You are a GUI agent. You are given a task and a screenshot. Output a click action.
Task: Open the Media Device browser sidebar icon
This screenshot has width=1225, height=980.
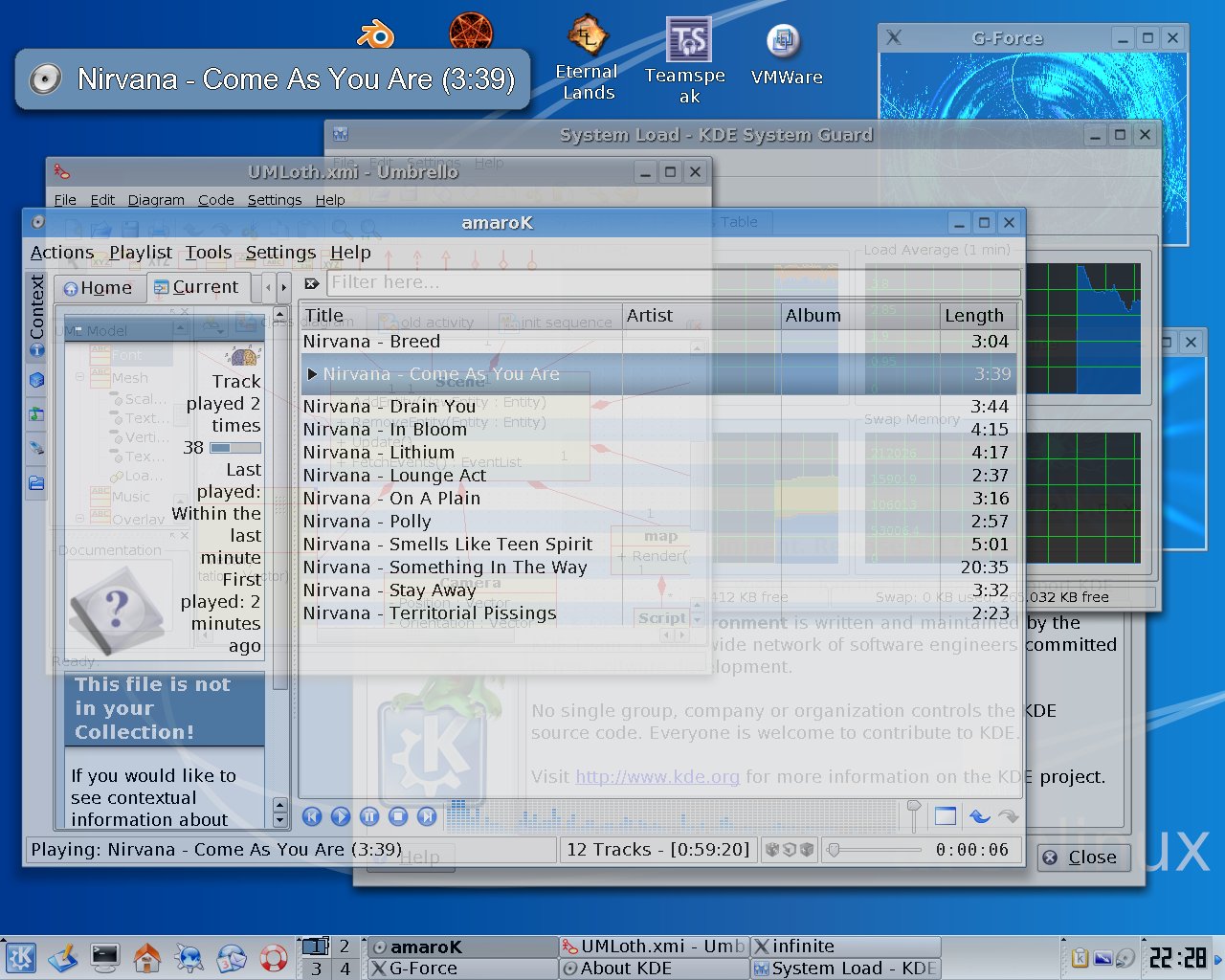click(36, 449)
